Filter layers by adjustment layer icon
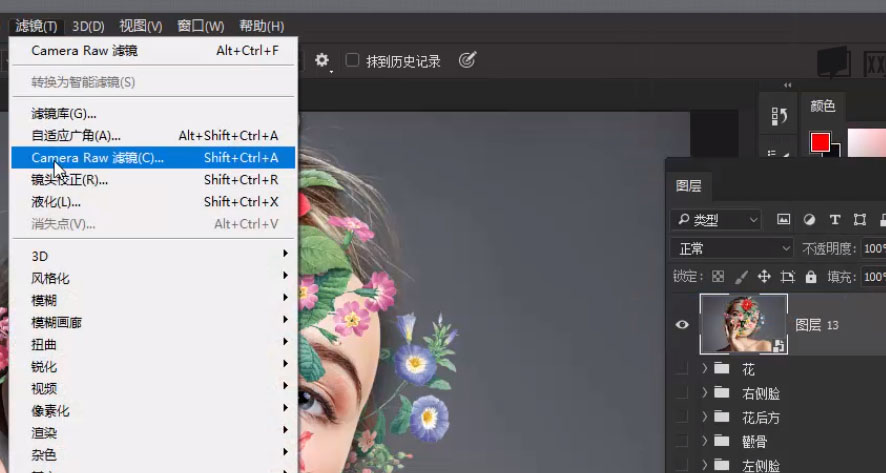This screenshot has height=473, width=886. coord(809,220)
